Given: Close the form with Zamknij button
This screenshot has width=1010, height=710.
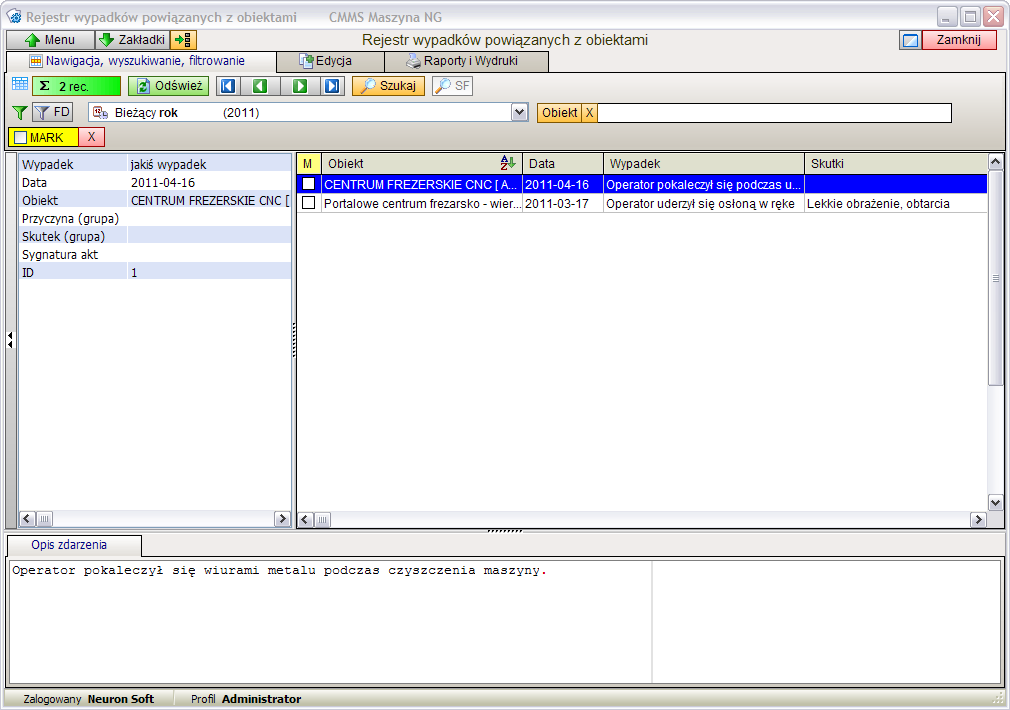Looking at the screenshot, I should 959,40.
